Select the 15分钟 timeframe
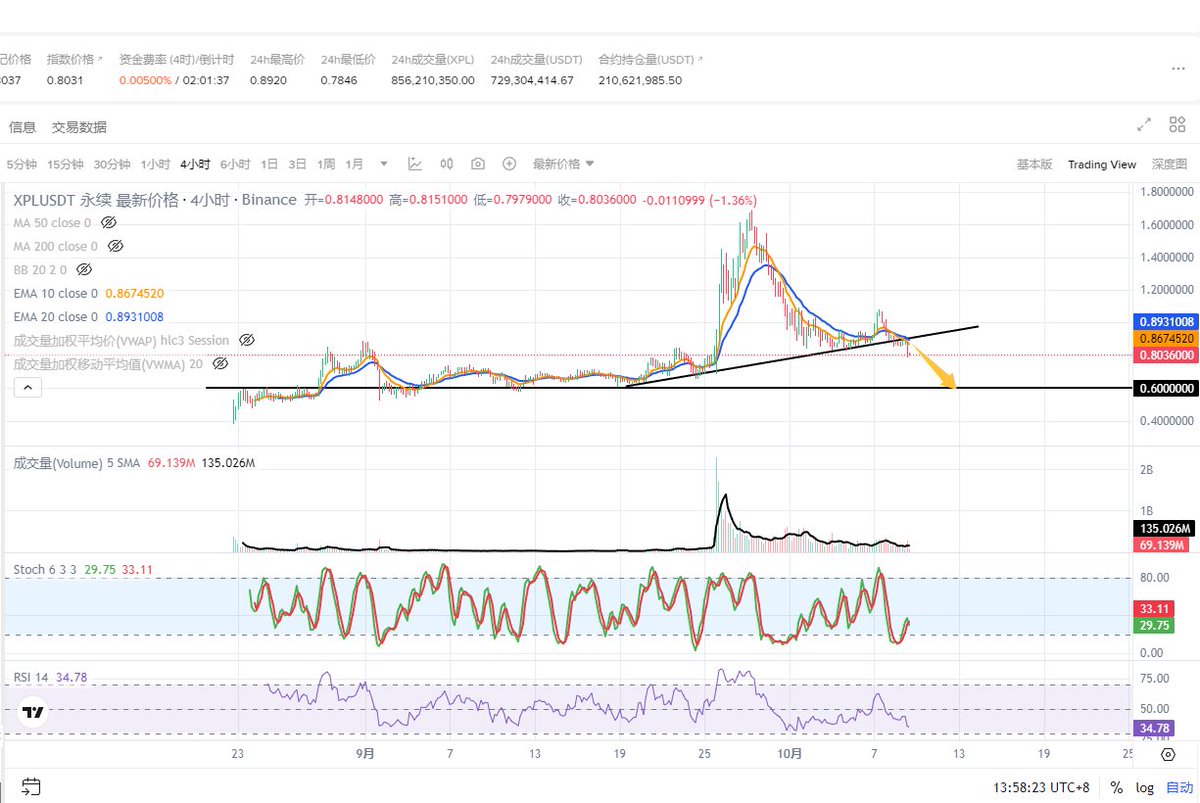This screenshot has width=1200, height=803. (x=66, y=164)
